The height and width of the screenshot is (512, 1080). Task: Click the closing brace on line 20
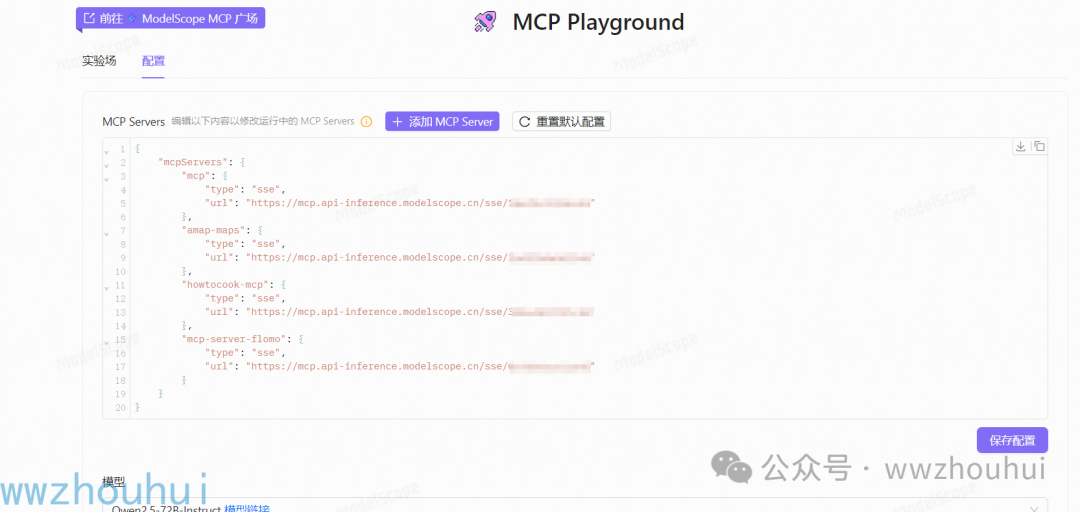pyautogui.click(x=138, y=407)
